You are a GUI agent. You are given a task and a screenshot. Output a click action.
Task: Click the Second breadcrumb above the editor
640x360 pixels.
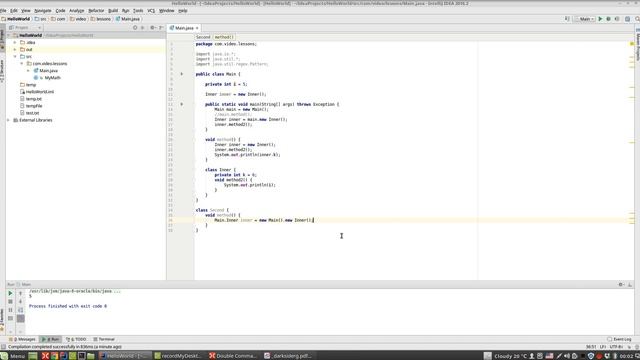203,37
